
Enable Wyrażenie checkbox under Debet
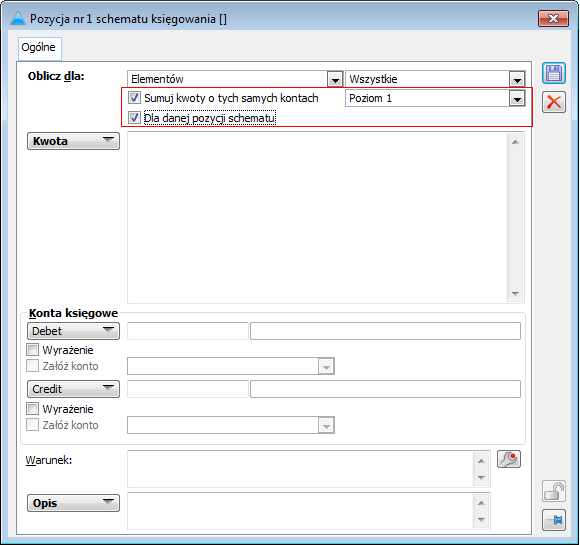point(33,350)
